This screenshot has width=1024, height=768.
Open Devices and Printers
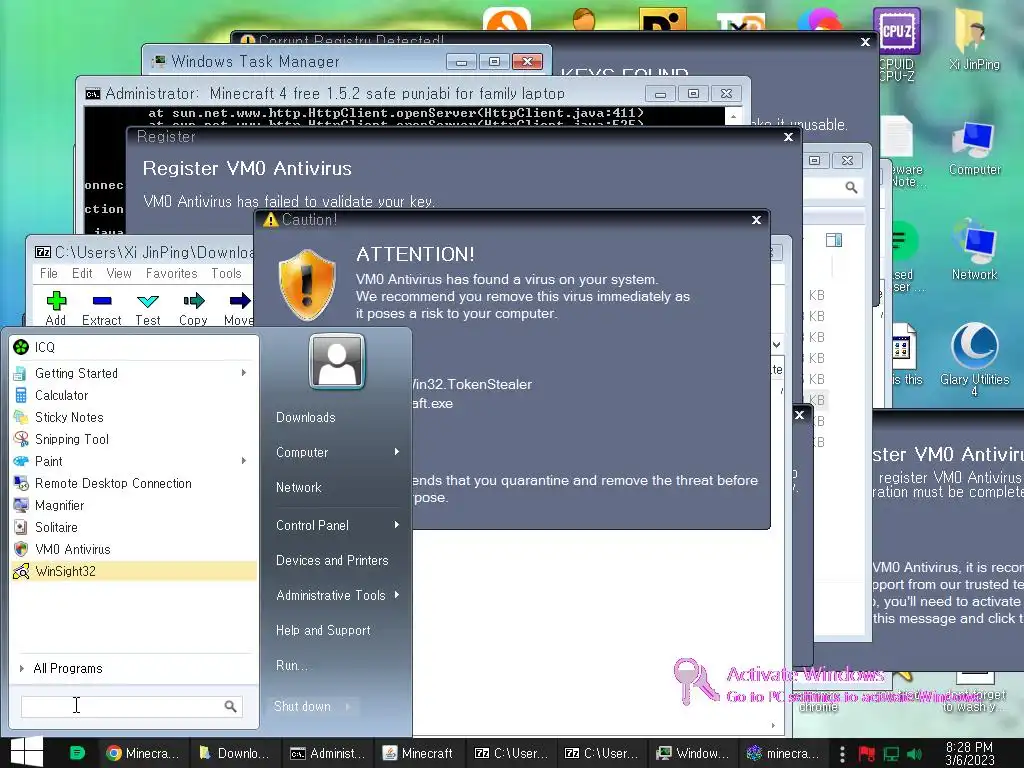332,560
